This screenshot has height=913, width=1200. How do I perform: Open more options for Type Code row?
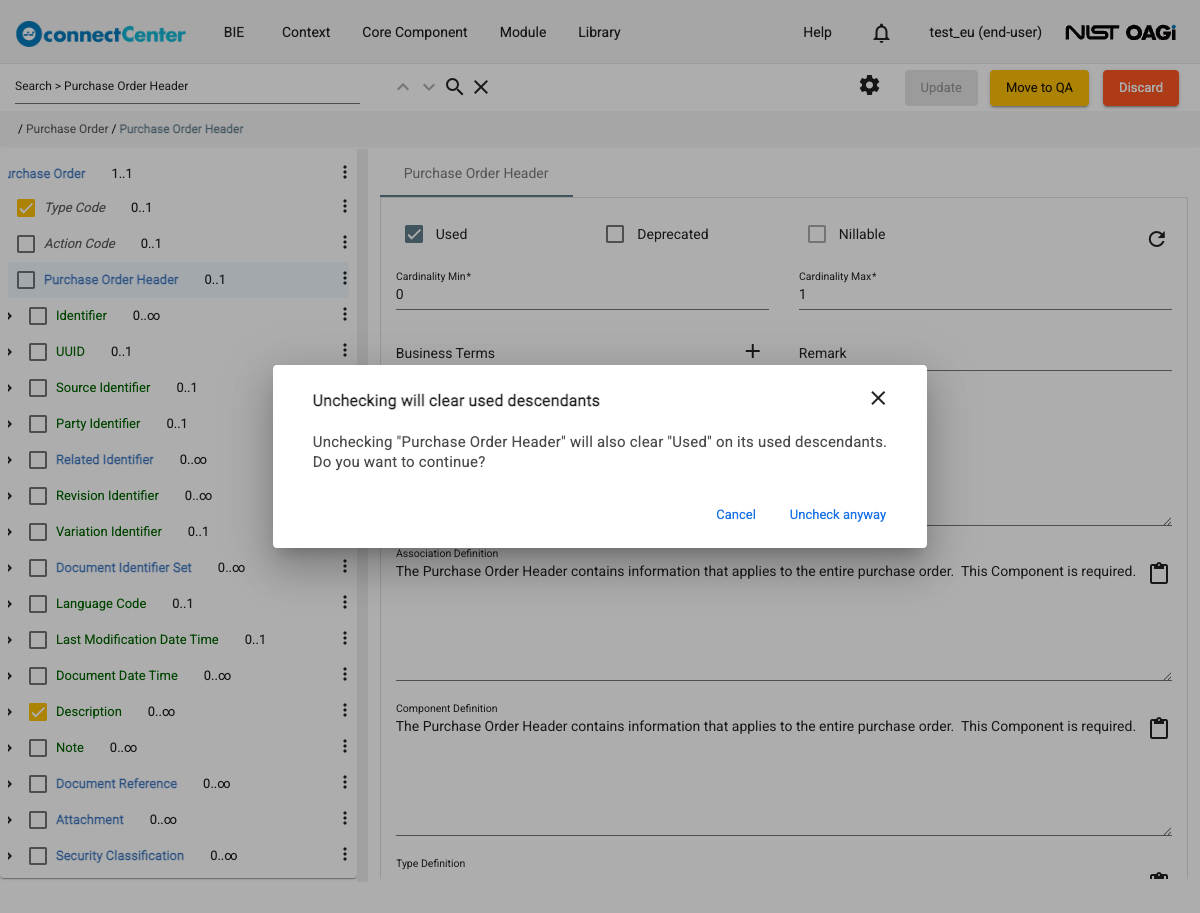[x=345, y=206]
